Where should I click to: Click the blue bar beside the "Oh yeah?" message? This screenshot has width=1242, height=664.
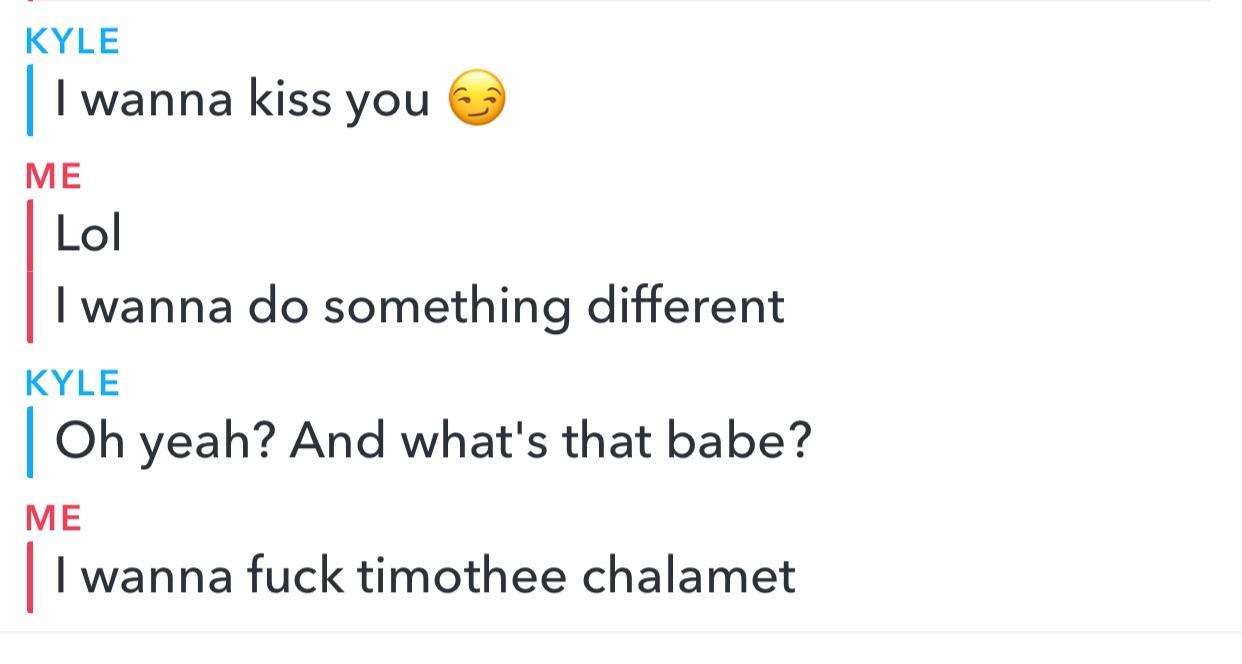click(x=31, y=441)
